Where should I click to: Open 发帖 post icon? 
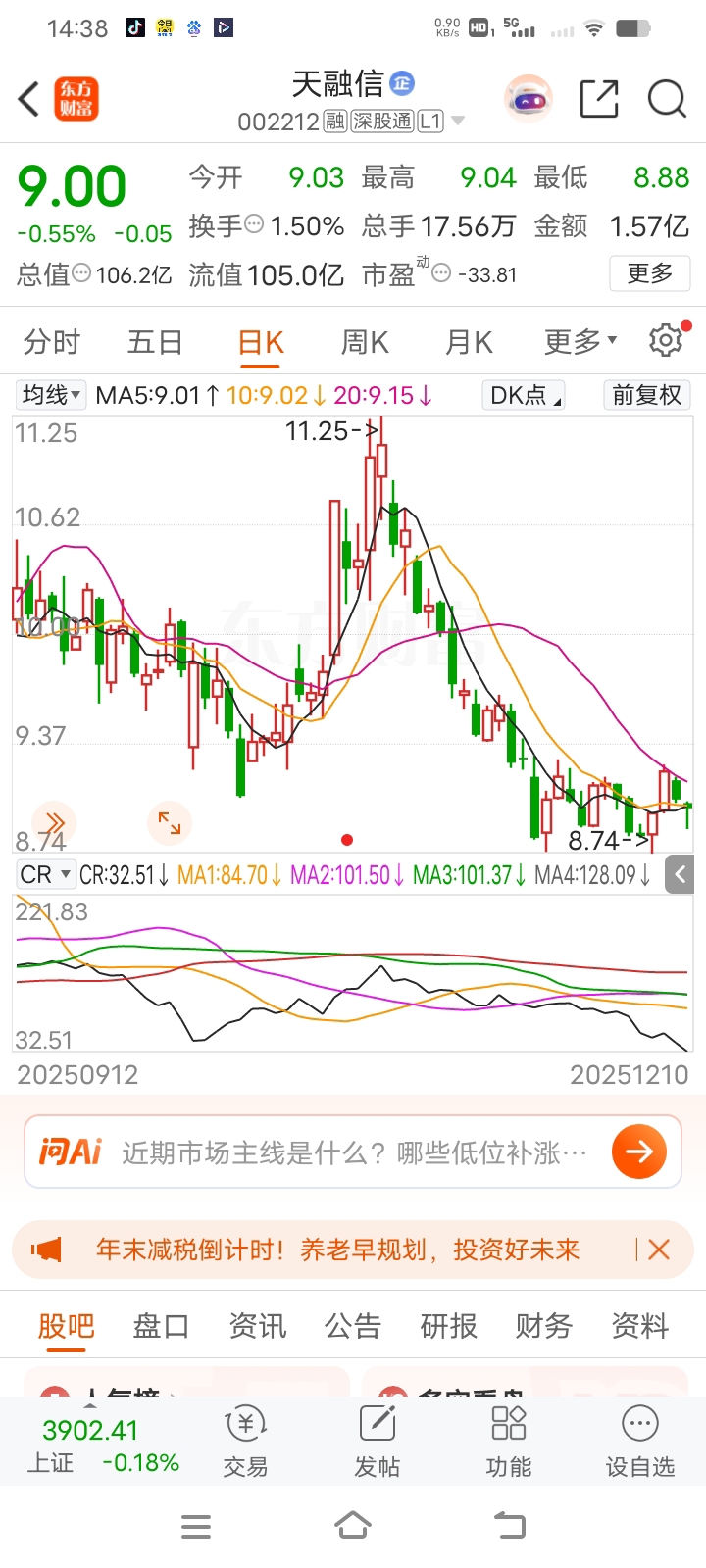click(378, 1442)
